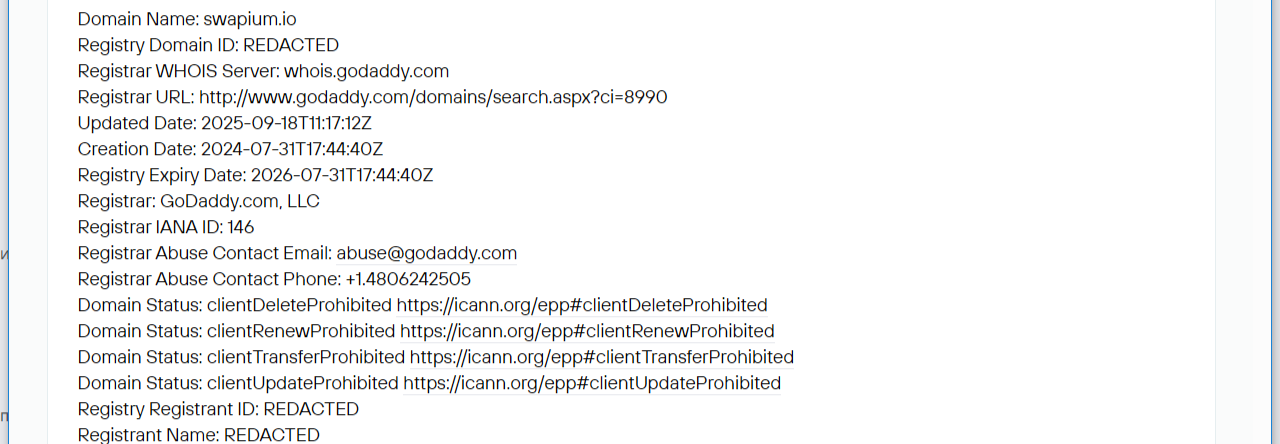Click the abuse@godaddy.com email address
Screen dimensions: 1280x444
[x=426, y=253]
